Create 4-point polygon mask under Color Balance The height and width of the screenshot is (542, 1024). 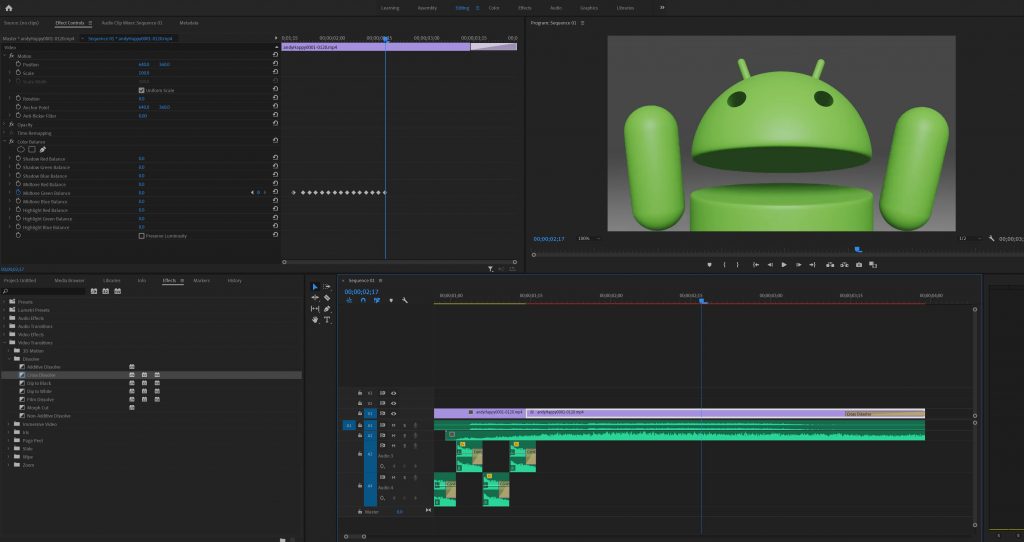click(x=31, y=150)
